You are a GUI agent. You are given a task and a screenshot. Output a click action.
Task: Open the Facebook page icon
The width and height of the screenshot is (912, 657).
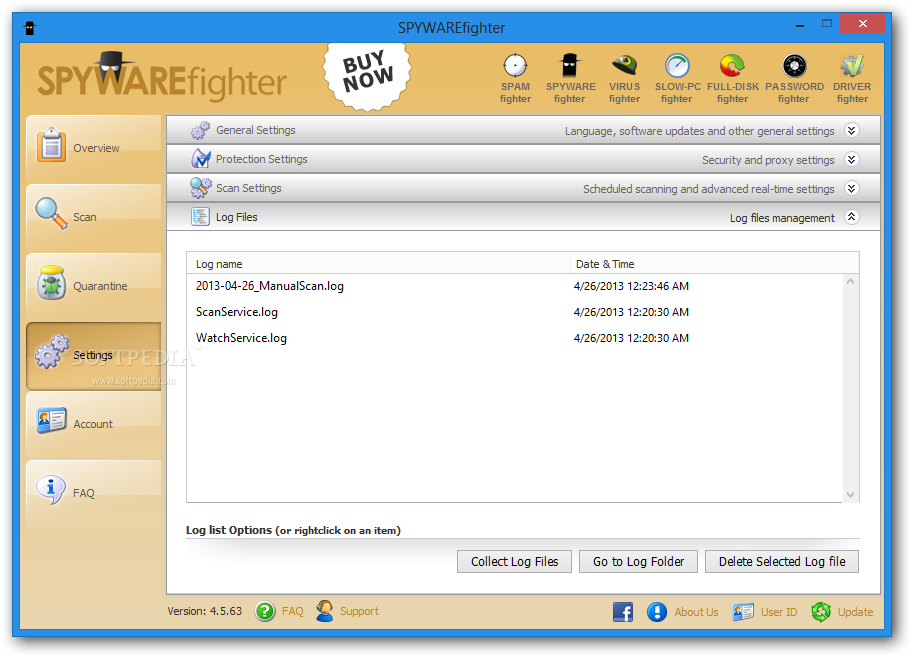coord(623,612)
